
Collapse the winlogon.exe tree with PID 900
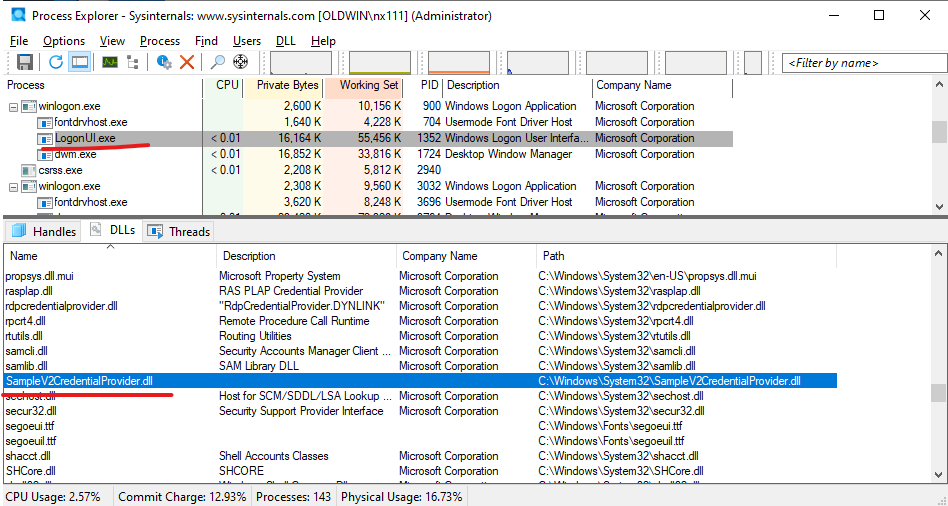14,106
